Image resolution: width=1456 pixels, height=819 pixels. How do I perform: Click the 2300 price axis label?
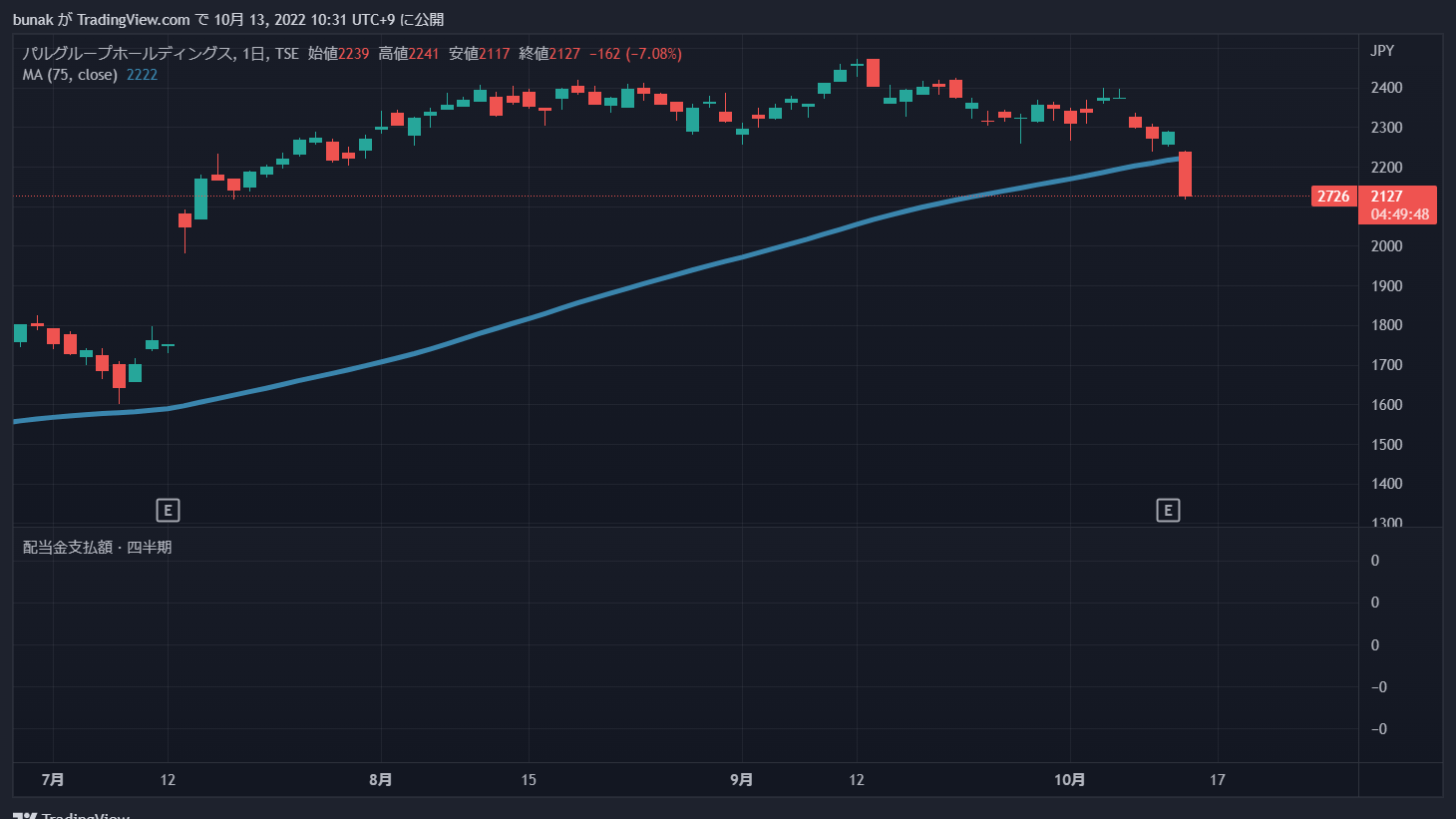click(x=1386, y=128)
